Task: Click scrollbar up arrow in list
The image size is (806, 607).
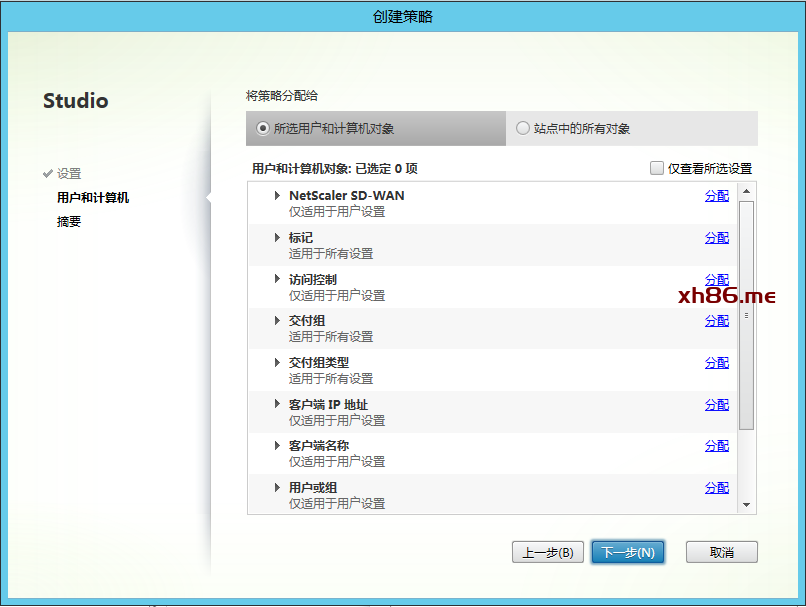Action: (x=746, y=190)
